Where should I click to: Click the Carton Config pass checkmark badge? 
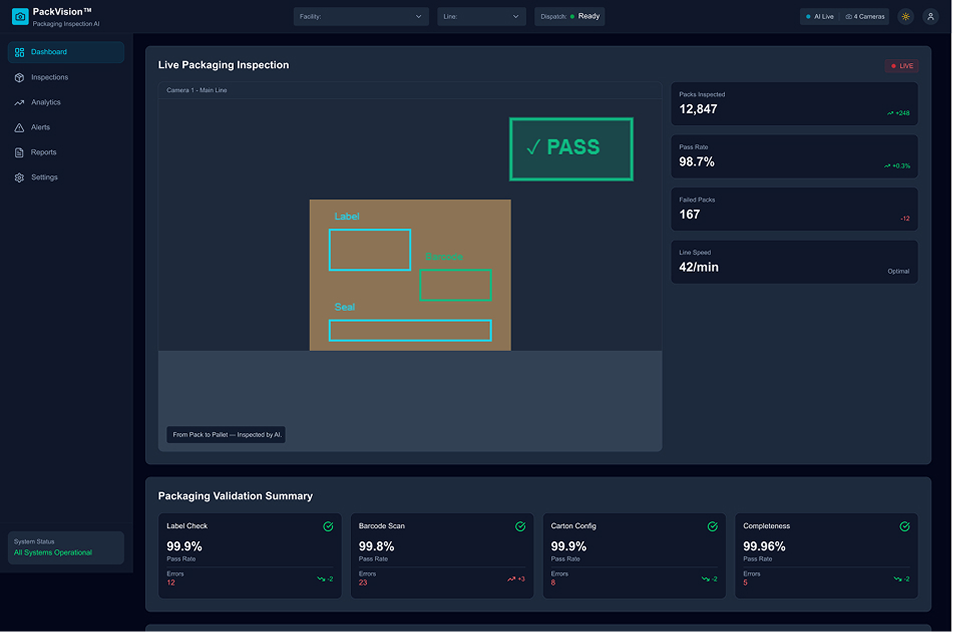pyautogui.click(x=711, y=526)
